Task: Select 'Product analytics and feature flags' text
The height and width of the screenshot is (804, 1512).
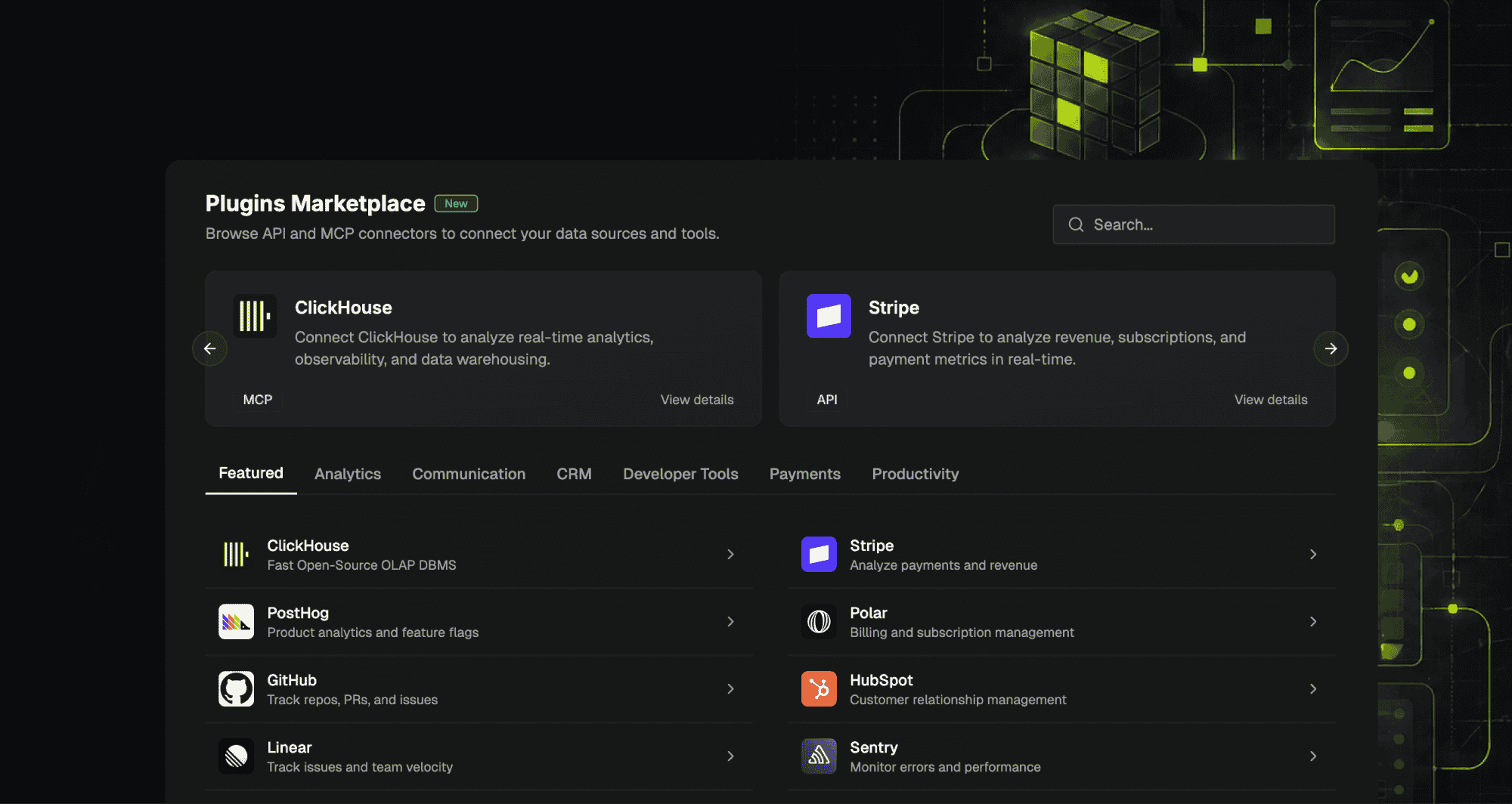Action: pyautogui.click(x=373, y=632)
